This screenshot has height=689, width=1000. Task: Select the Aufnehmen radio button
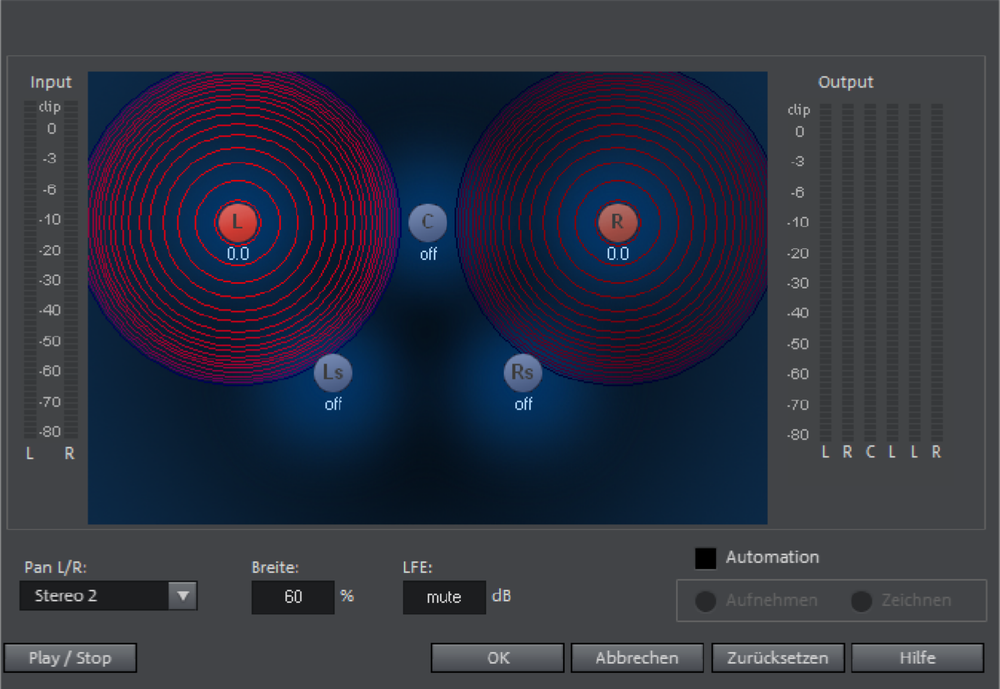(705, 601)
